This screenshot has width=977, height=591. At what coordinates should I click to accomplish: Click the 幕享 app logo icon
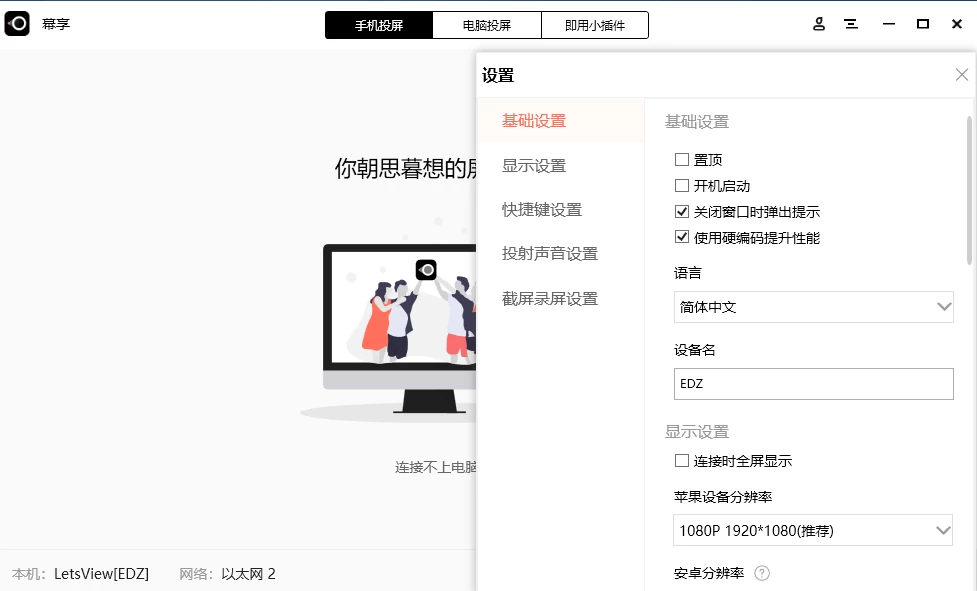coord(16,23)
